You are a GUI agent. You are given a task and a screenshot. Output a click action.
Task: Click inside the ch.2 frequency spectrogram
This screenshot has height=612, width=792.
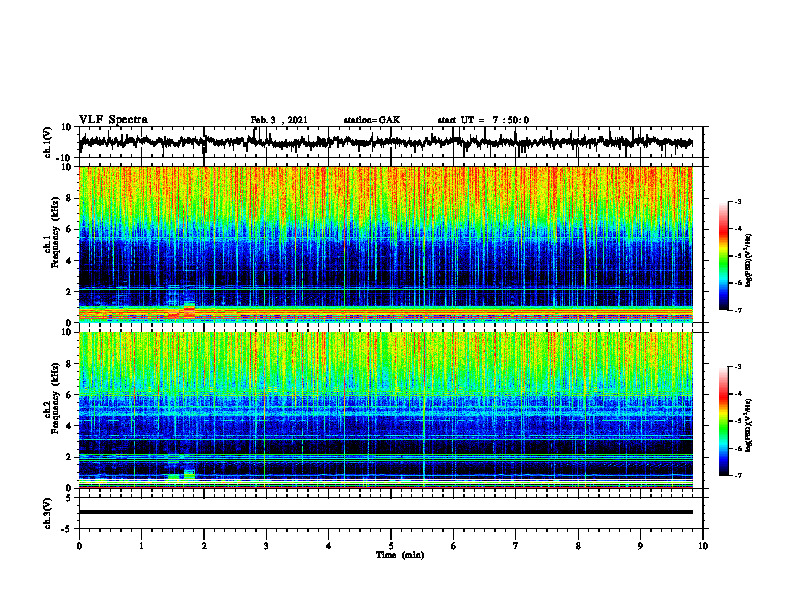tap(385, 410)
